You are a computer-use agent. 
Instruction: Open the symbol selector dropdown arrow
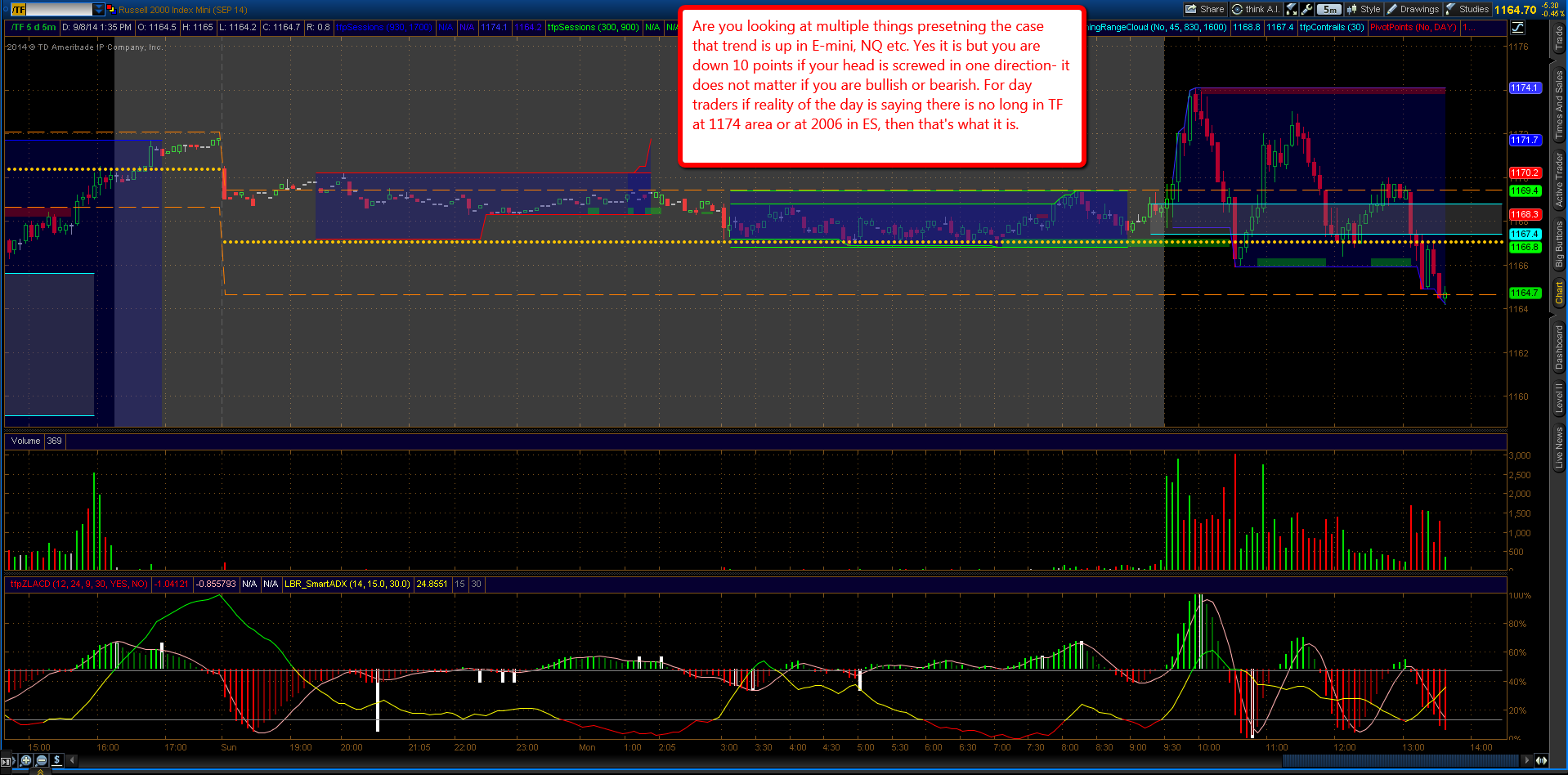[x=99, y=9]
